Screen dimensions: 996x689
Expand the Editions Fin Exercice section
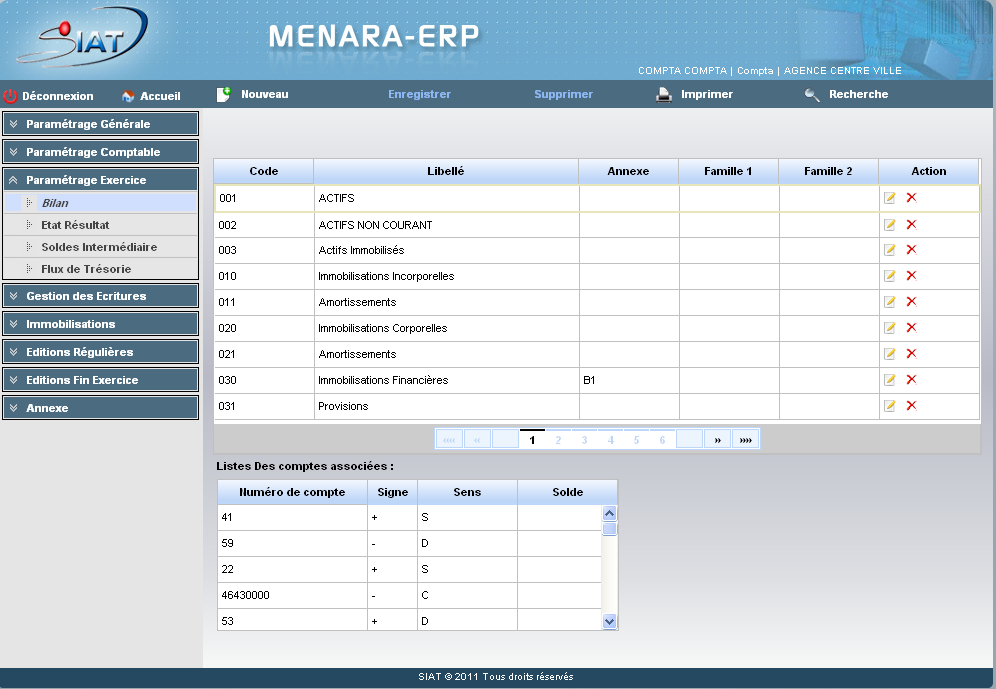click(100, 380)
